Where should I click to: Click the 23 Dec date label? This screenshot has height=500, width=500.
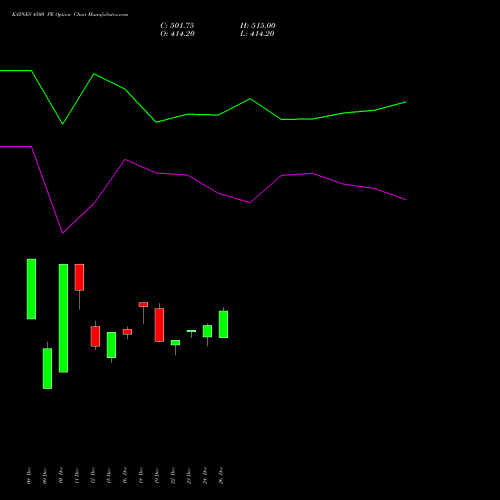(189, 476)
